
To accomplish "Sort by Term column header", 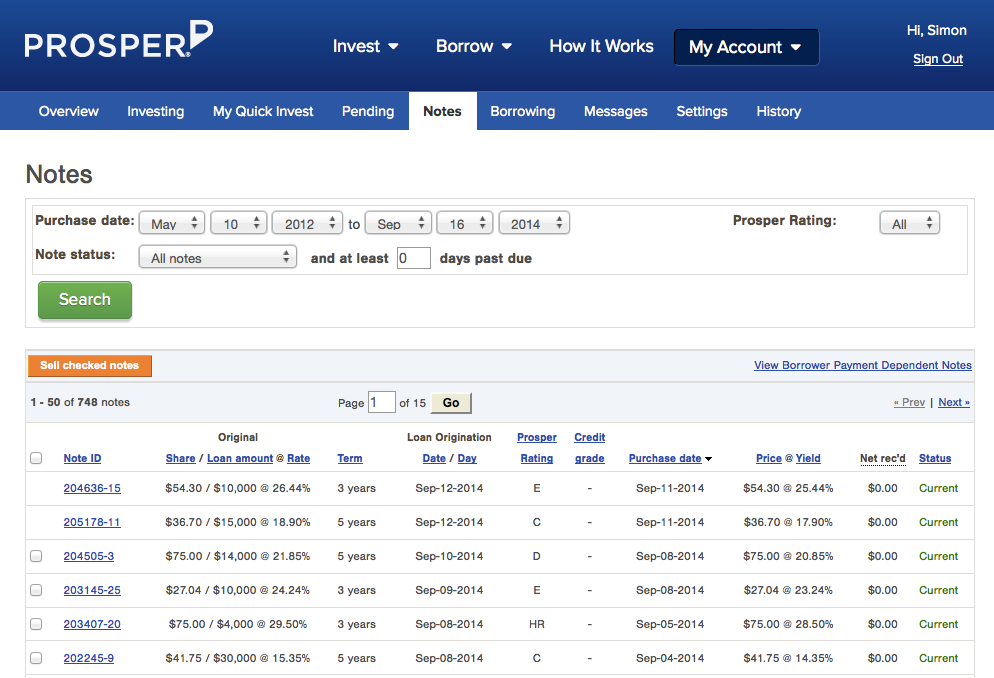I will click(350, 458).
